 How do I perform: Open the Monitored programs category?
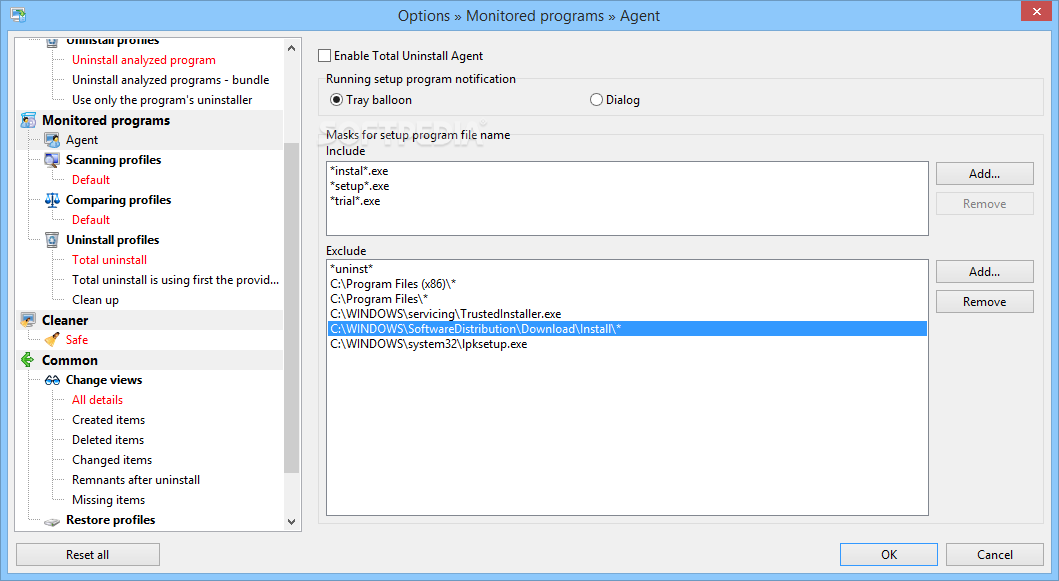click(x=106, y=120)
